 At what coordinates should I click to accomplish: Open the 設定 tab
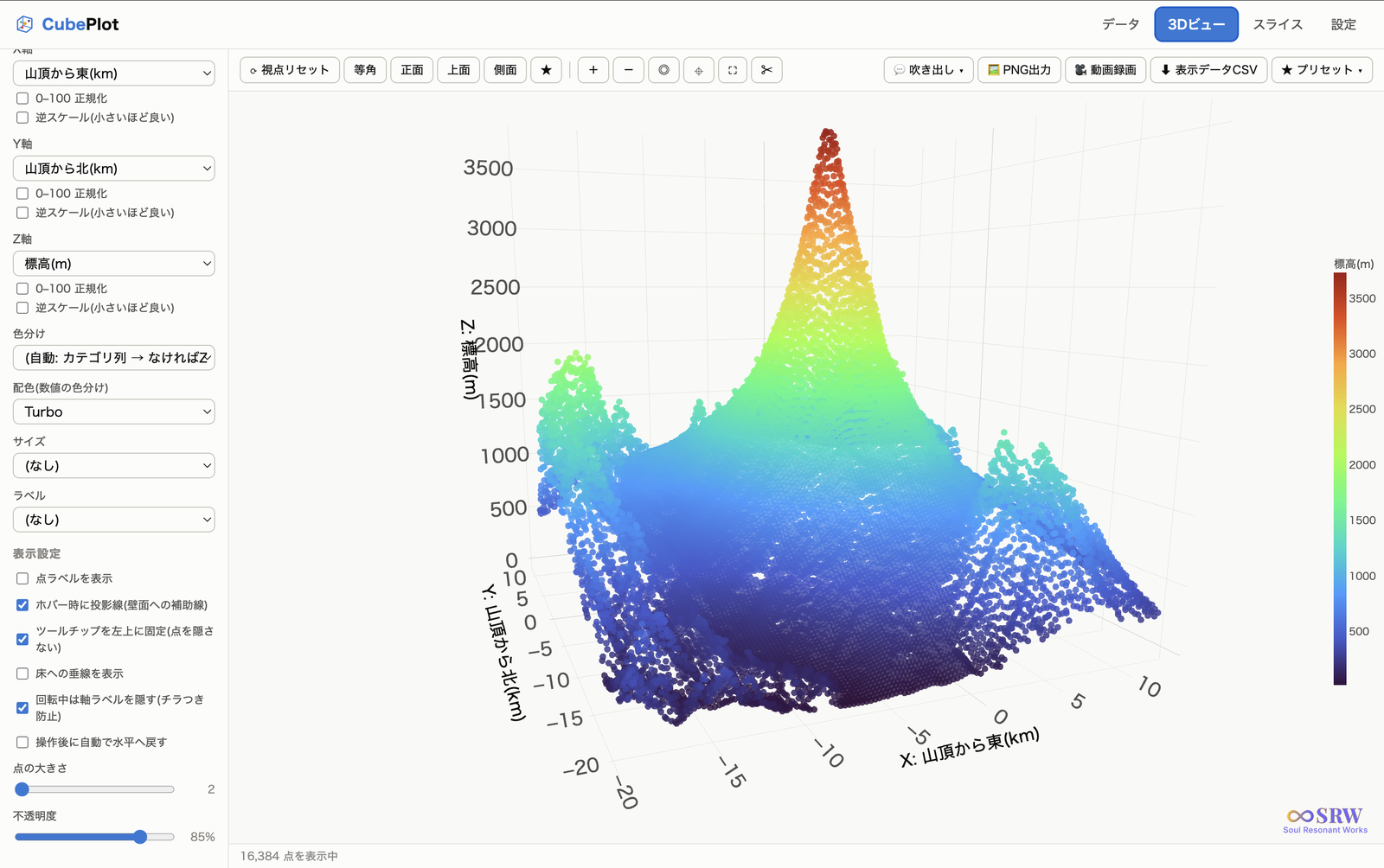pos(1343,24)
